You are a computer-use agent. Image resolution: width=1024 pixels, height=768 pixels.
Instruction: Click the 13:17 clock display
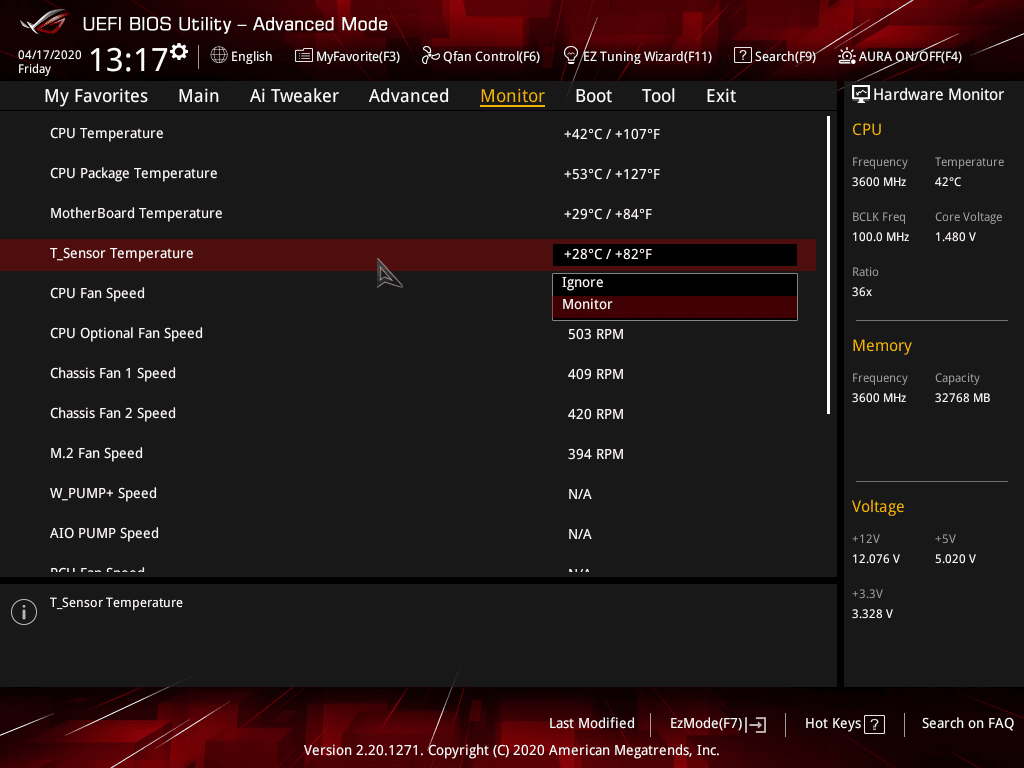[128, 60]
